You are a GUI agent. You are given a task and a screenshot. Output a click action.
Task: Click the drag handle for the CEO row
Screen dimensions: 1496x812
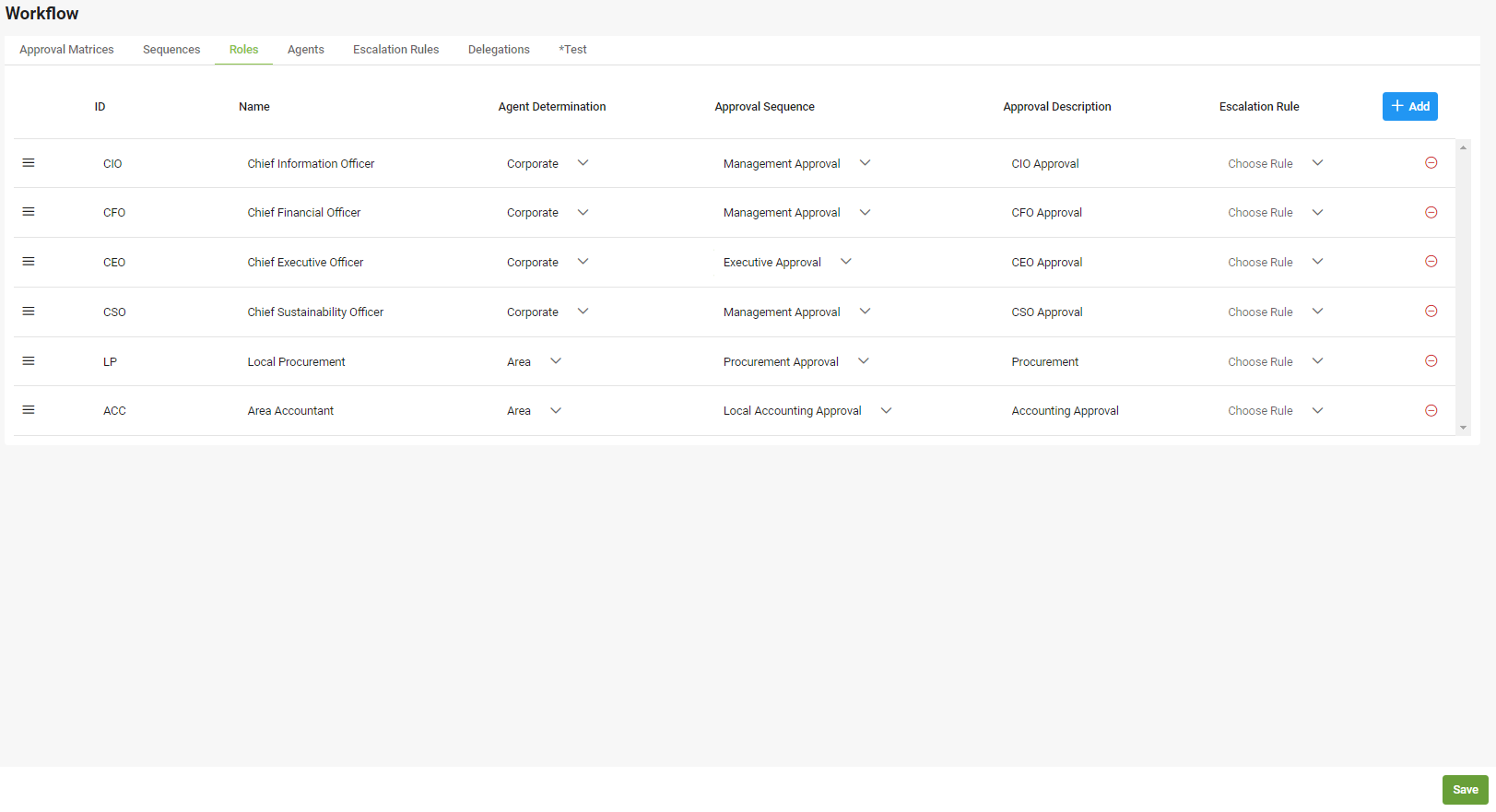point(29,262)
